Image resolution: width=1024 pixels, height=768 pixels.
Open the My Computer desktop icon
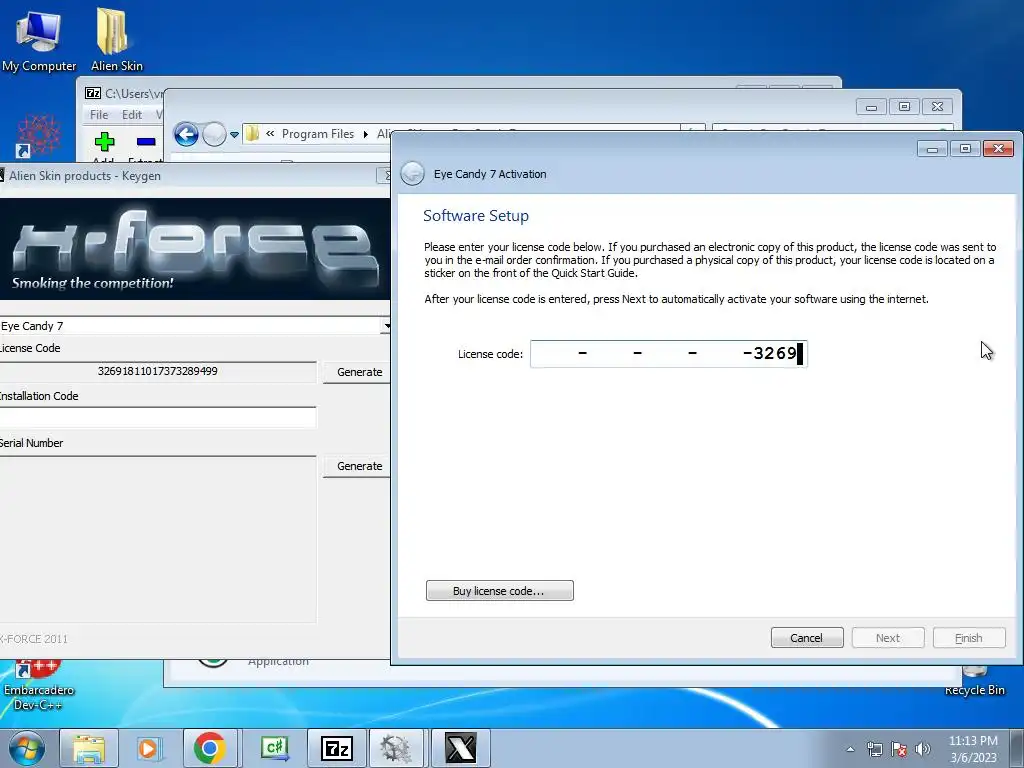(39, 39)
